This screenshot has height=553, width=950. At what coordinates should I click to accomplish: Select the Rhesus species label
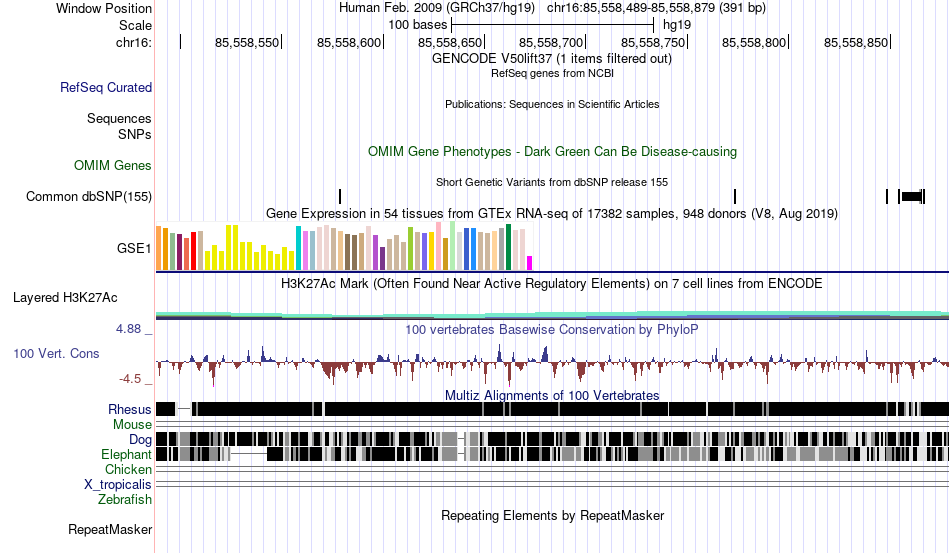(129, 409)
